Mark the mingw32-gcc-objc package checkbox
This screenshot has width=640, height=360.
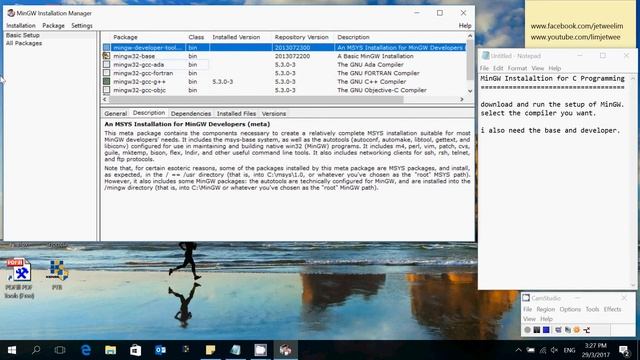(x=107, y=90)
